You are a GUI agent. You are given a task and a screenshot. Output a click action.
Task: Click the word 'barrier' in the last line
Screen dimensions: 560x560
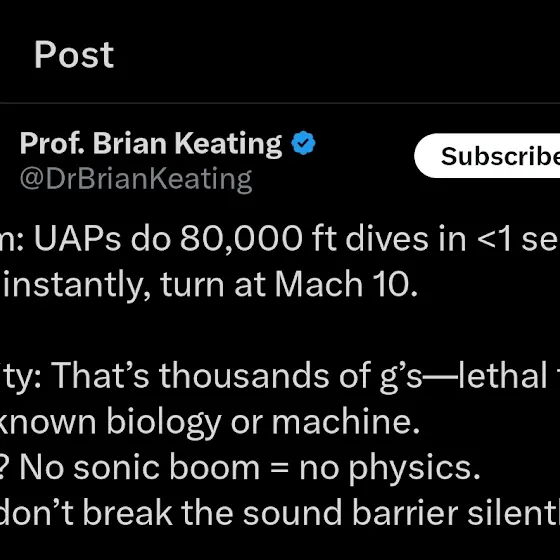[x=405, y=514]
